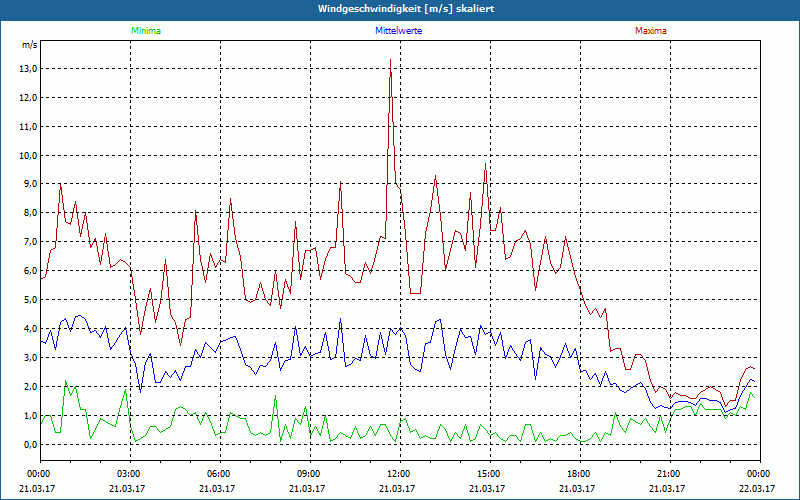Click the 0,0 y-axis value
The height and width of the screenshot is (500, 800).
[31, 444]
